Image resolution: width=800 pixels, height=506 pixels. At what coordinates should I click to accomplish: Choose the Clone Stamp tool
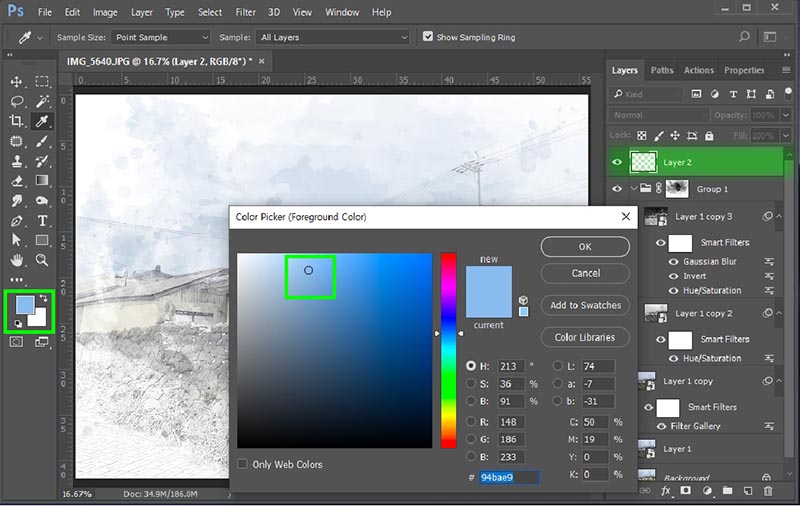pos(16,161)
